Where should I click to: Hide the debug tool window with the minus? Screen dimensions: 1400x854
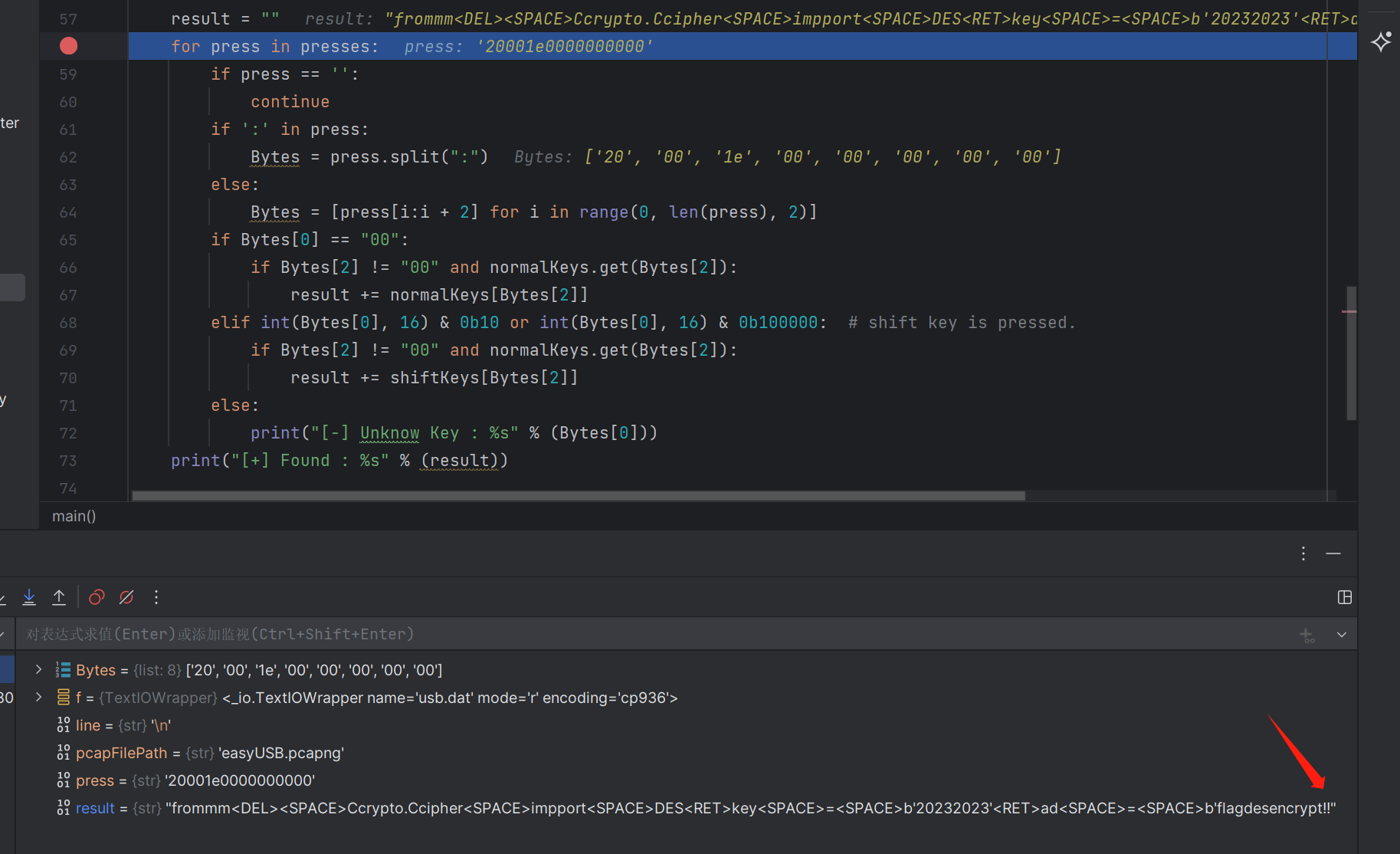tap(1333, 553)
